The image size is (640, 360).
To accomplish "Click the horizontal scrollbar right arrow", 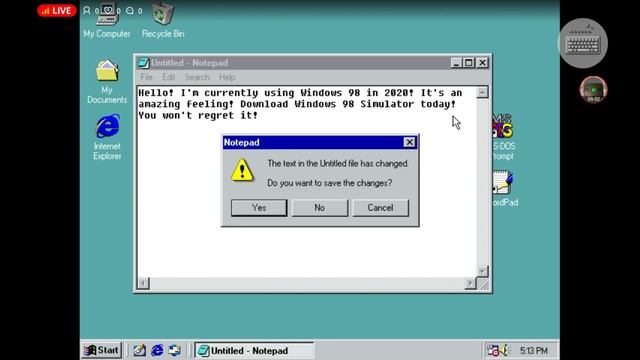I will (470, 283).
